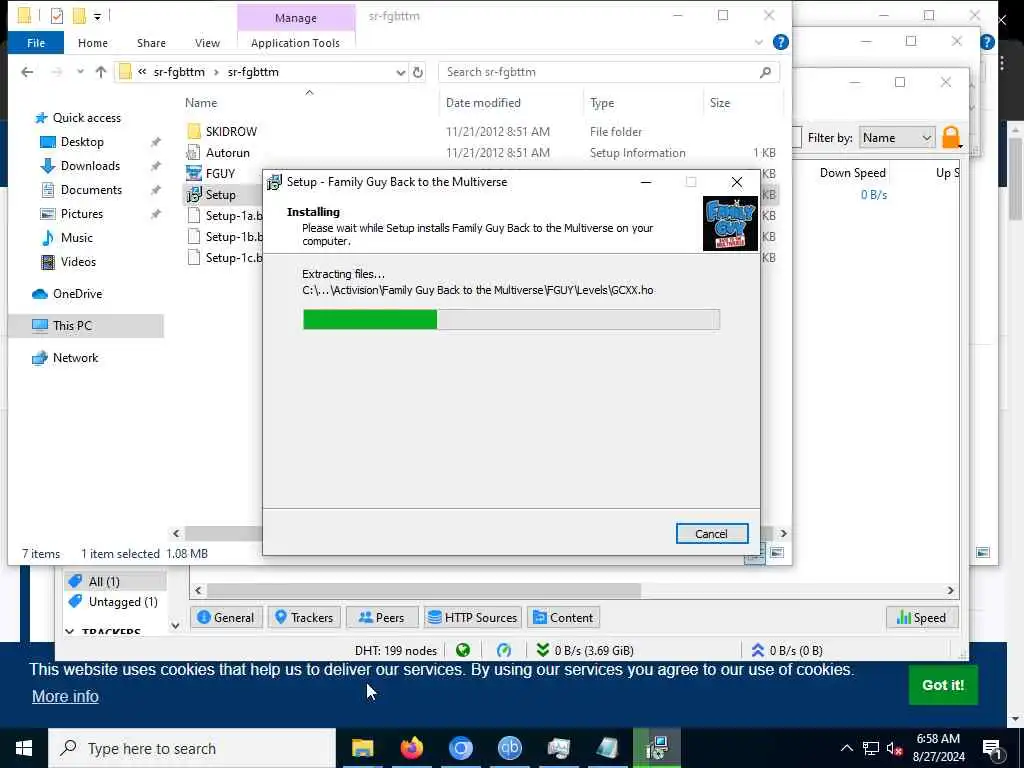This screenshot has width=1024, height=768.
Task: Go up one folder level
Action: (x=101, y=72)
